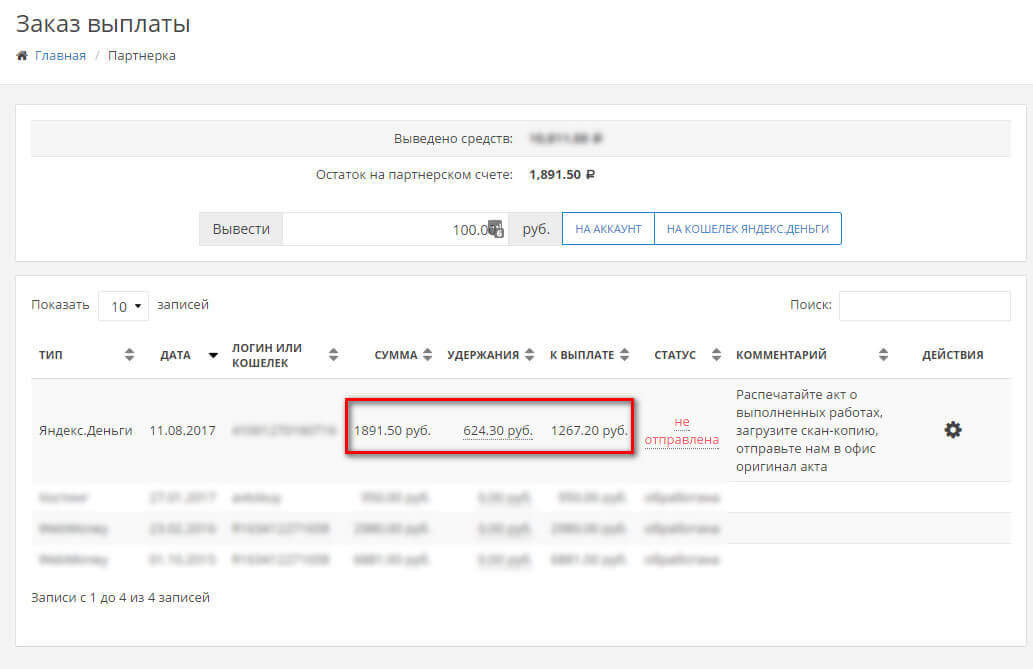1033x669 pixels.
Task: Toggle sorting on the УДЕРЖАНИЯ column
Action: (x=528, y=354)
